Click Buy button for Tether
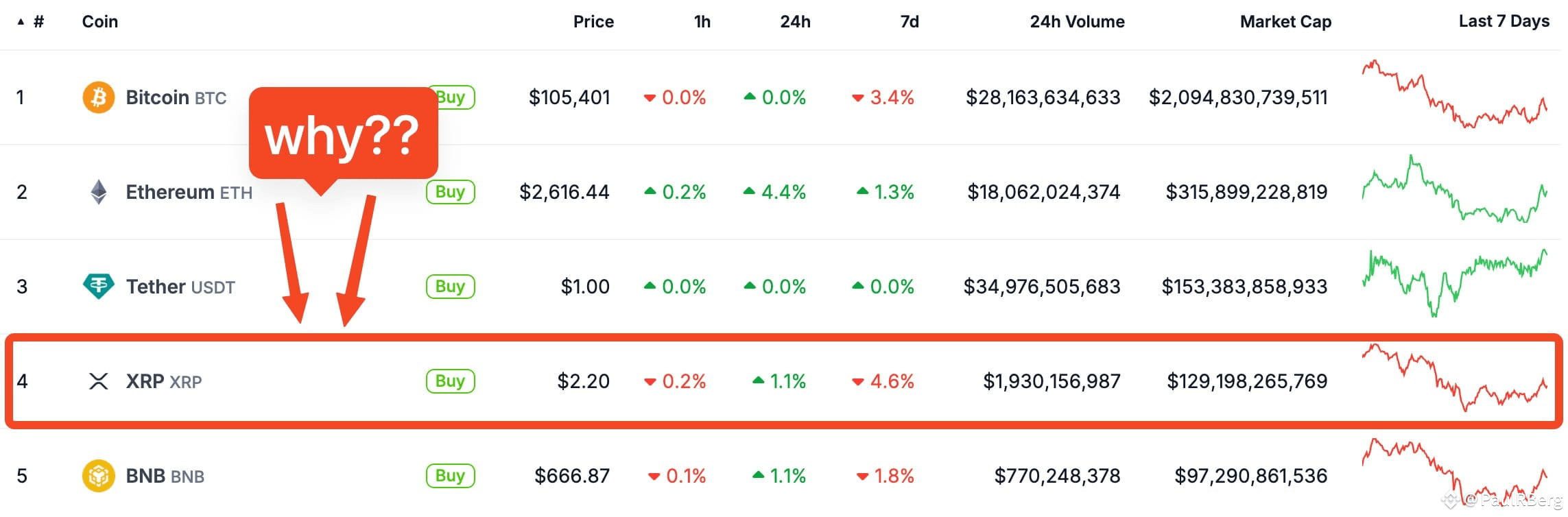The height and width of the screenshot is (517, 1568). pos(451,287)
